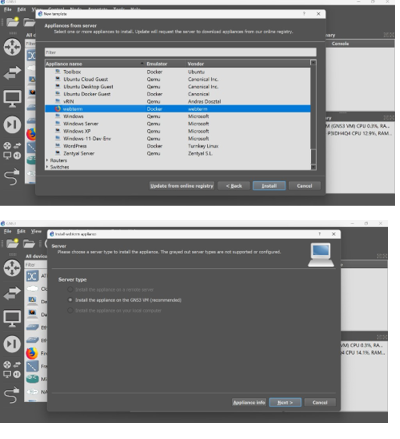Select the Windows appliance row by Microsoft

(x=178, y=116)
